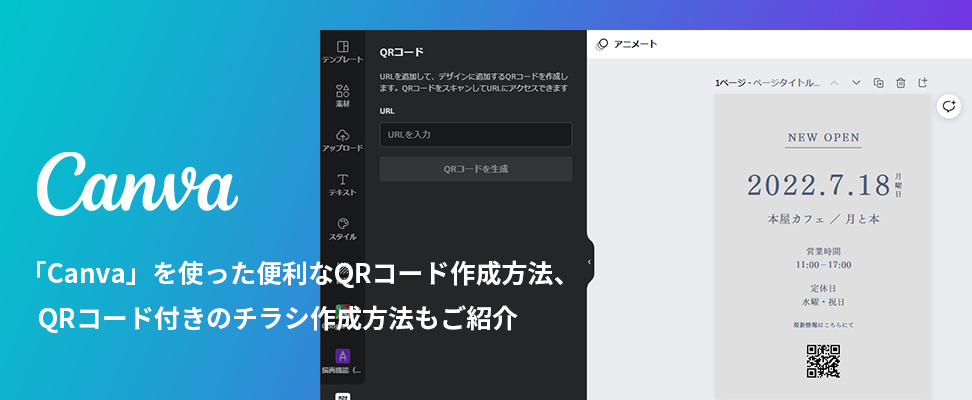Image resolution: width=972 pixels, height=400 pixels.
Task: Click the アニメート button
Action: (x=626, y=44)
